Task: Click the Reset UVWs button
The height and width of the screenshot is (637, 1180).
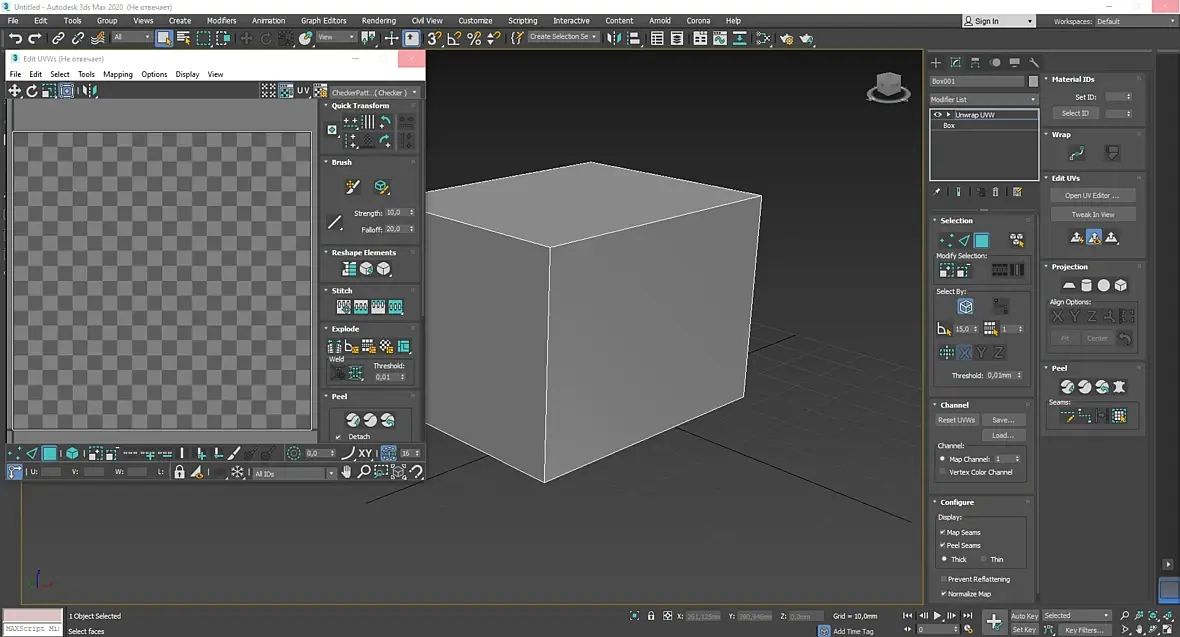Action: [956, 420]
